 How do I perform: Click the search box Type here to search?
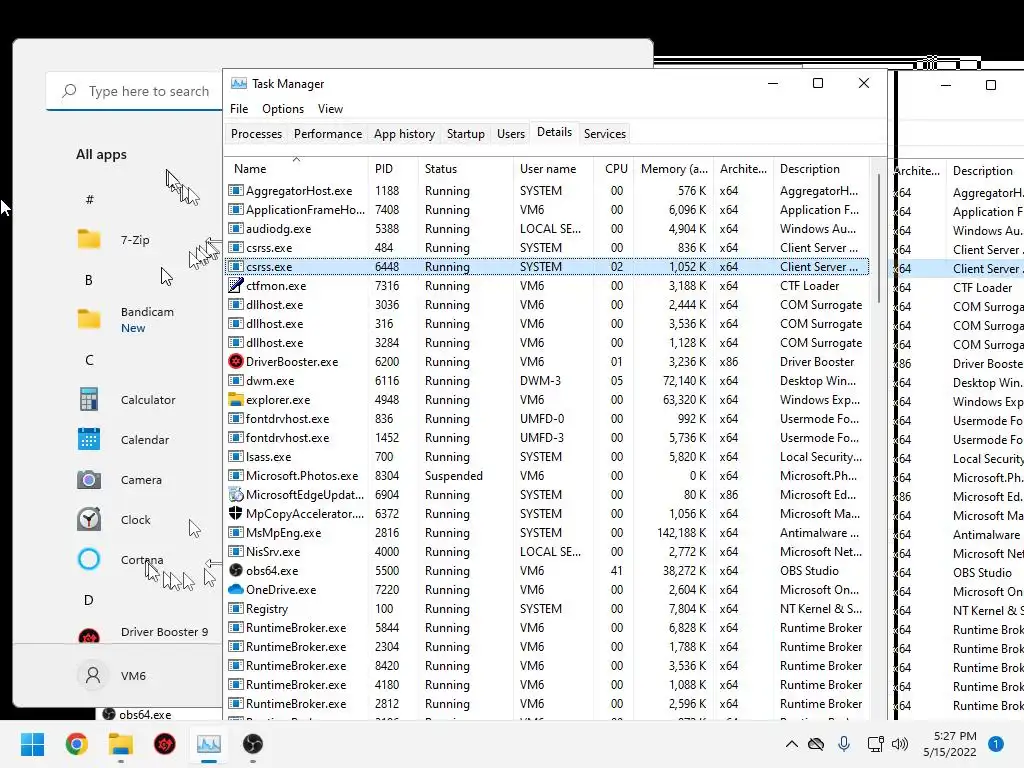point(135,91)
